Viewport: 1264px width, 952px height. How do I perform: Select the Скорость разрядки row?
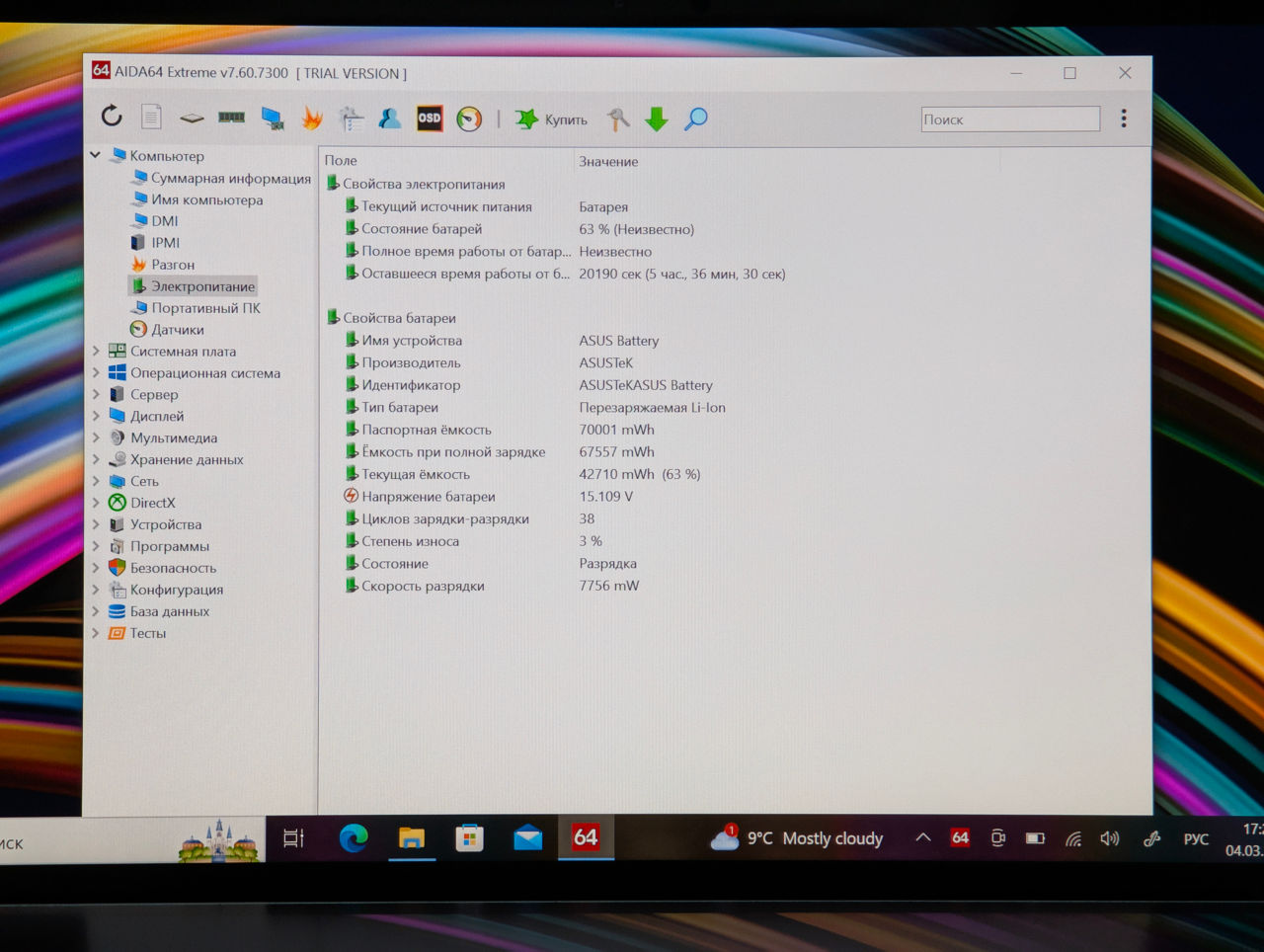pos(736,586)
